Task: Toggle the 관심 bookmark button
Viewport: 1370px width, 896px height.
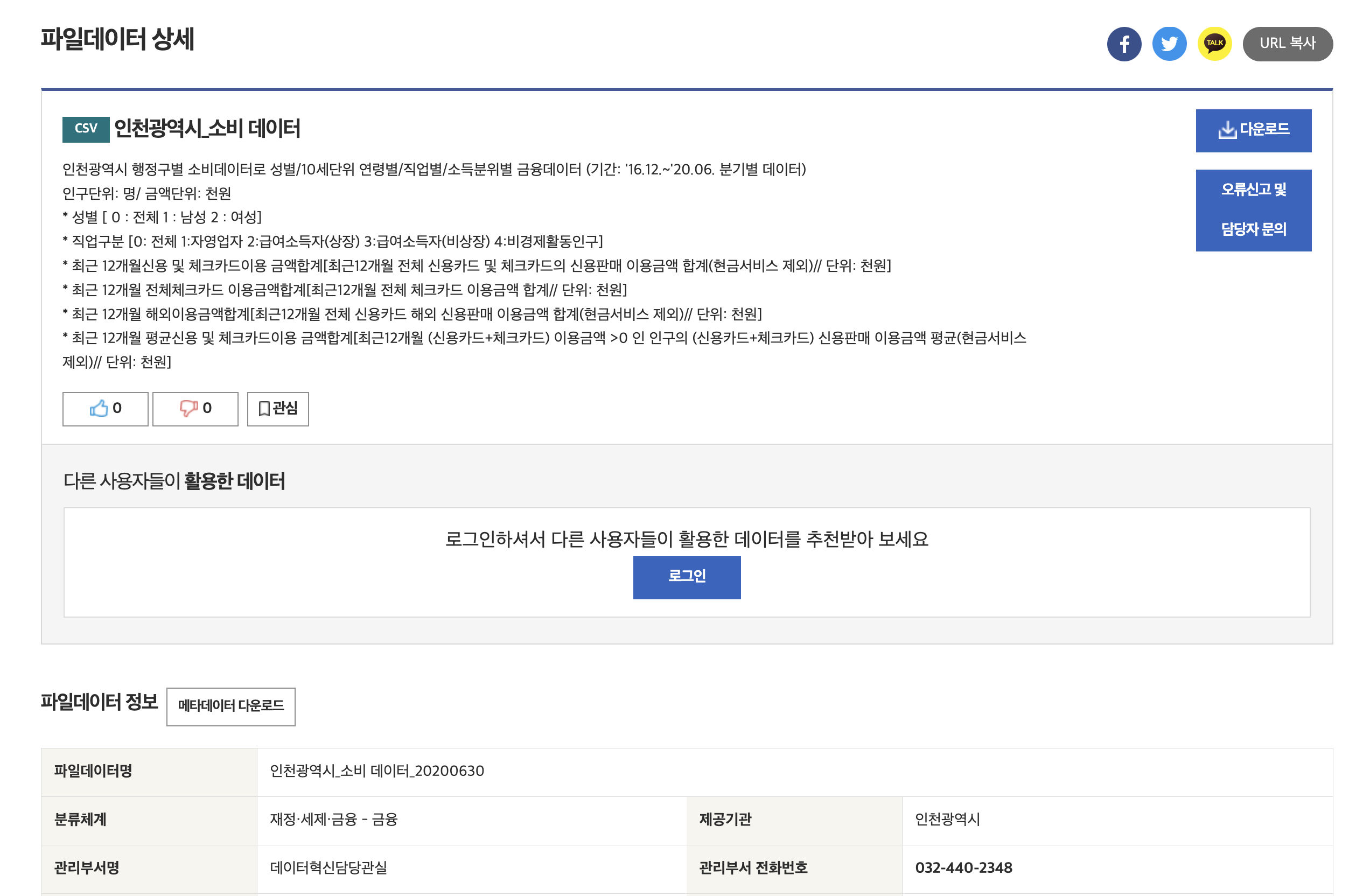Action: click(277, 409)
